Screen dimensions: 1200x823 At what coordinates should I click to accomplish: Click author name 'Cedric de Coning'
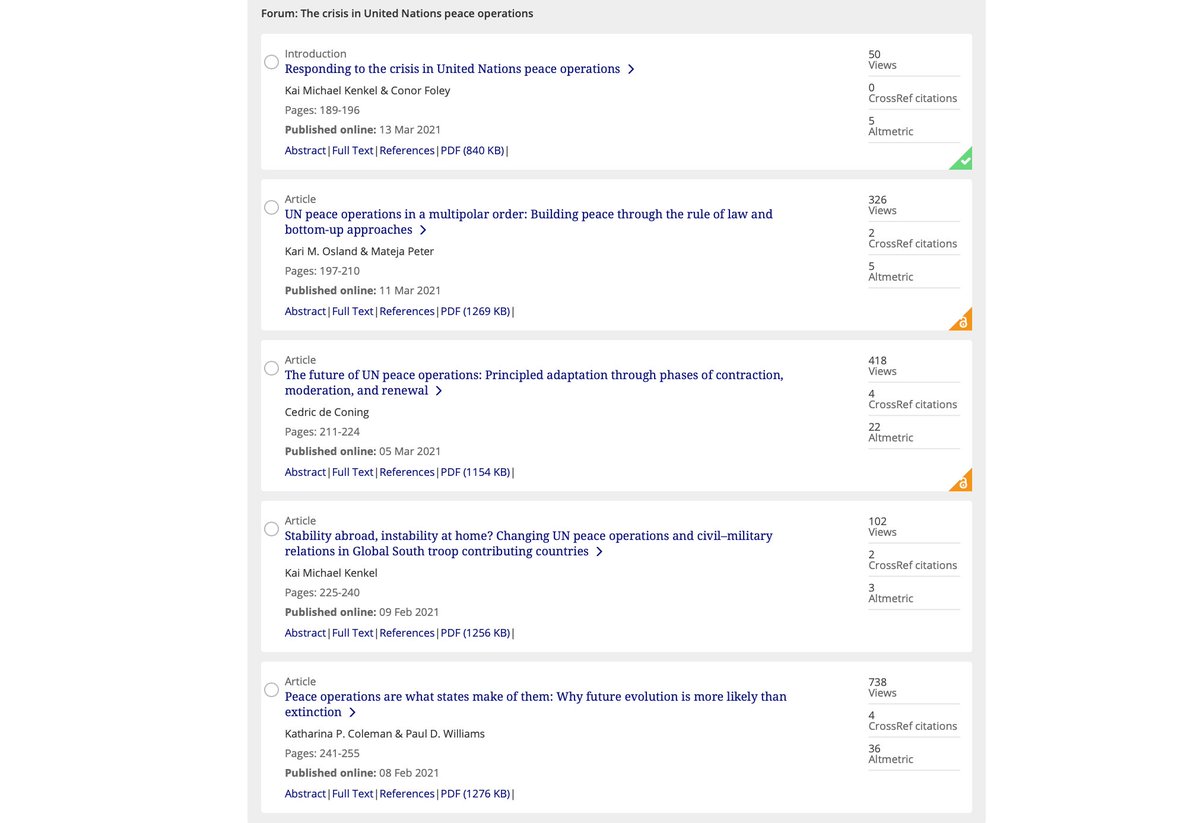[x=327, y=413]
